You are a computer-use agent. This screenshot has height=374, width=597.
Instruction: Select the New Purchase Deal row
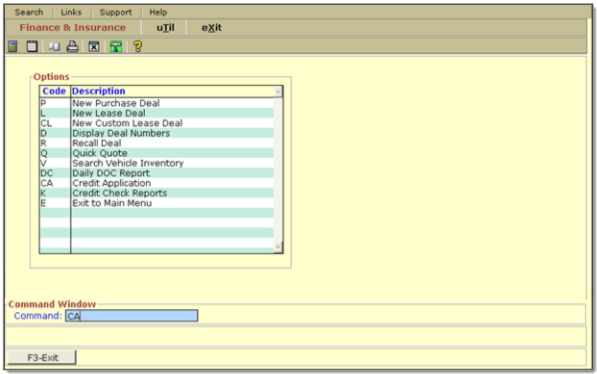click(x=157, y=103)
